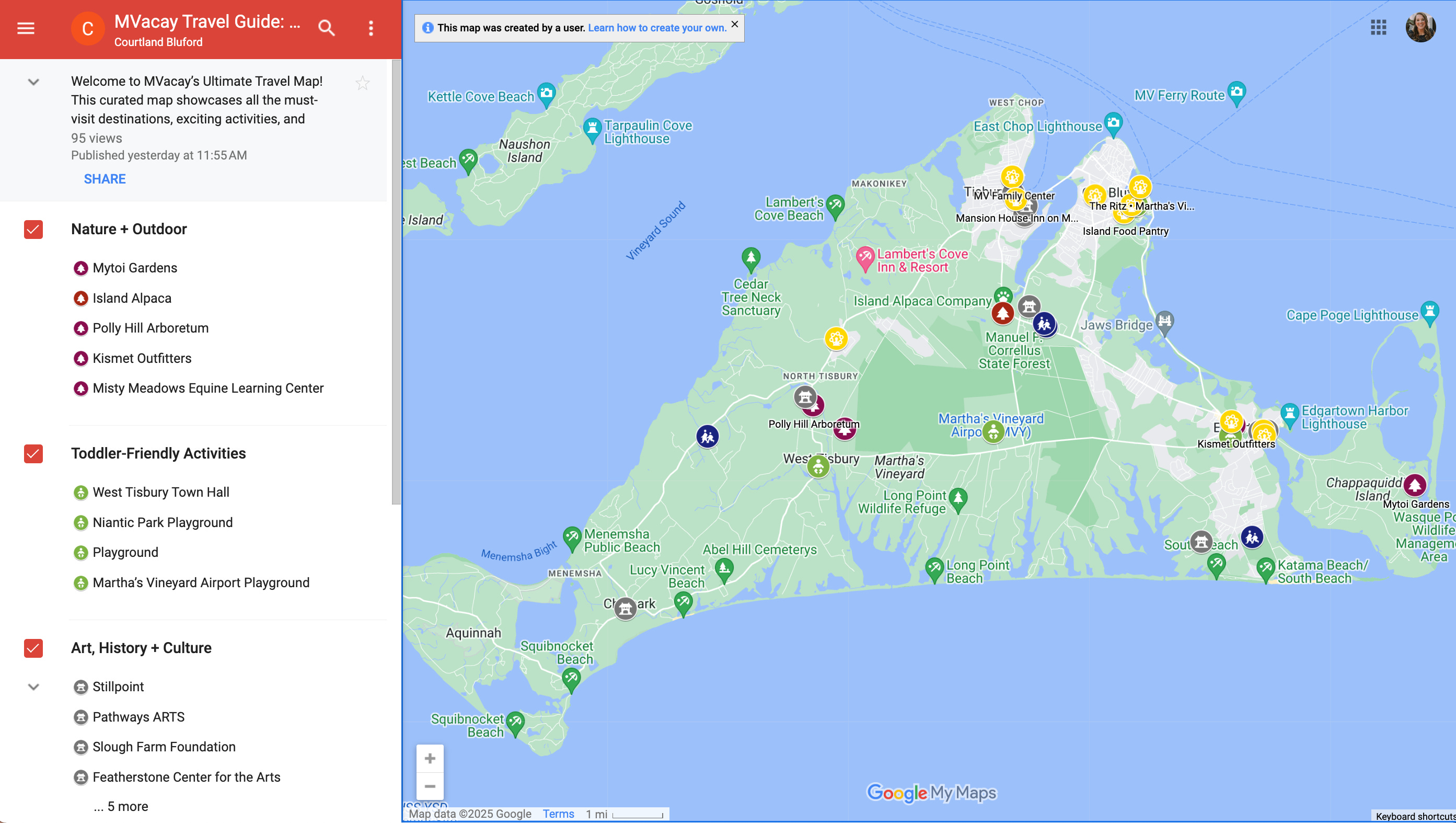The image size is (1456, 823).
Task: Click the Long Point Beach pin
Action: pyautogui.click(x=934, y=568)
